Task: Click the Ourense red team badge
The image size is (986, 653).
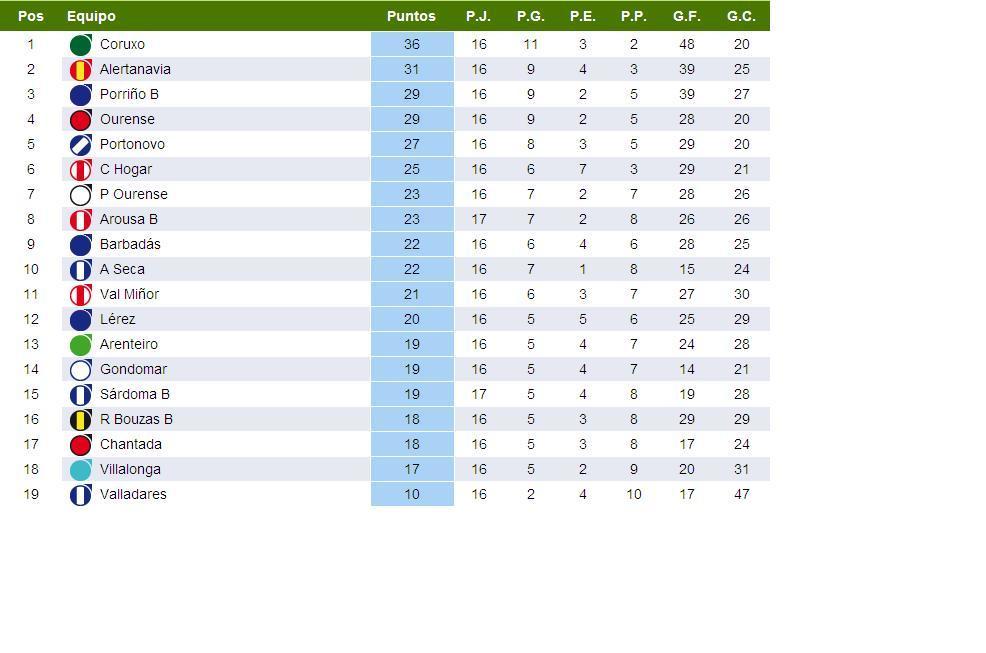Action: [80, 120]
